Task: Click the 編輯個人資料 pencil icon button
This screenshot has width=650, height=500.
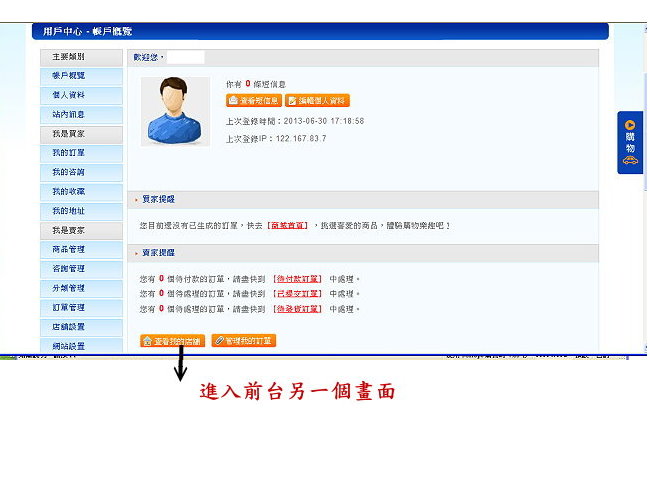Action: pos(317,101)
